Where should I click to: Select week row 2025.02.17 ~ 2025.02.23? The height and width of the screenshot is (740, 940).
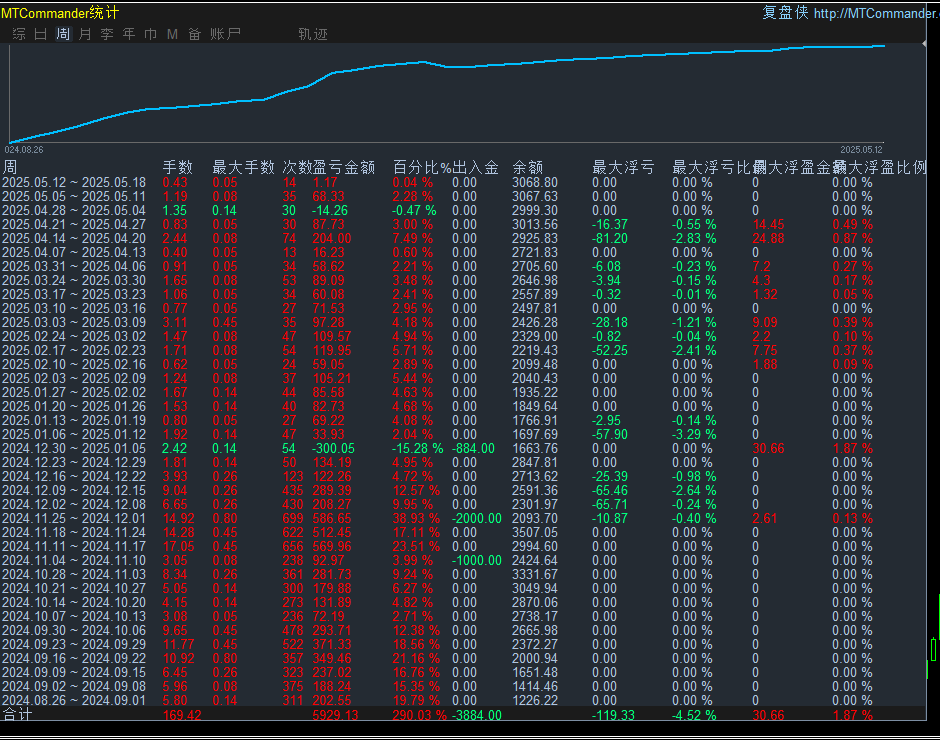[463, 350]
